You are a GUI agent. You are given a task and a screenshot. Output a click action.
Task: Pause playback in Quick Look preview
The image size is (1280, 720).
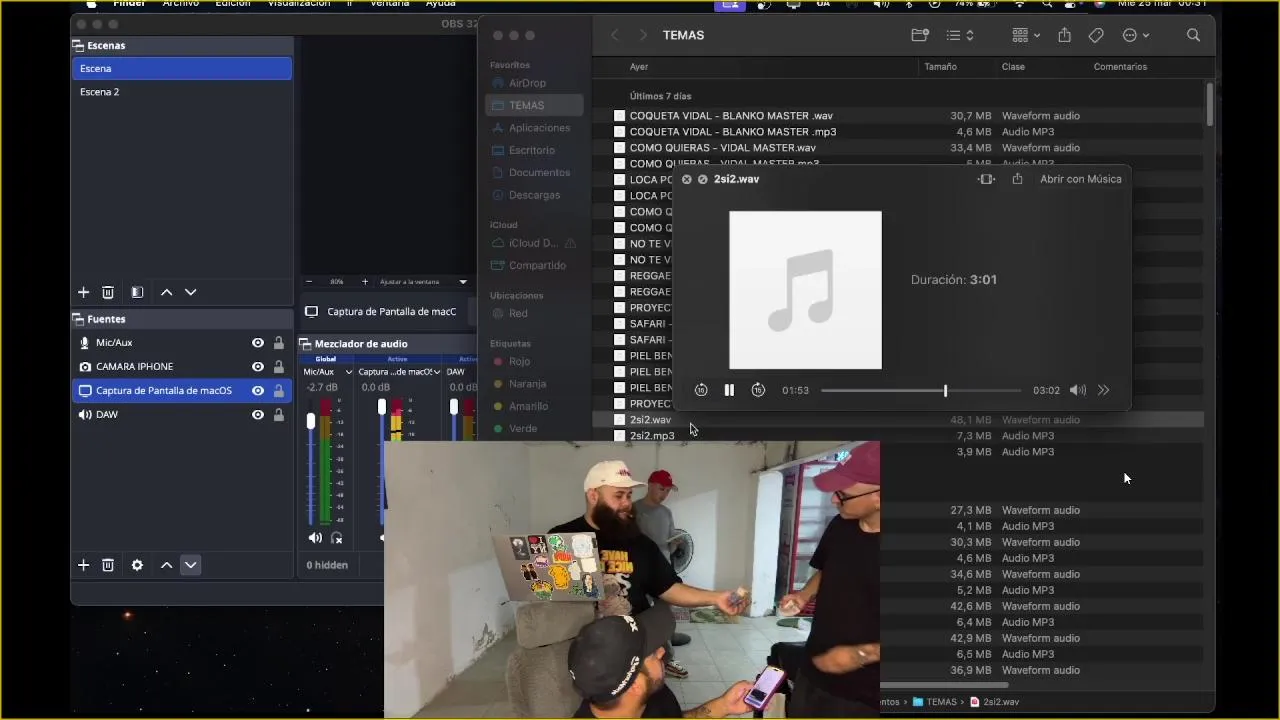click(x=729, y=390)
